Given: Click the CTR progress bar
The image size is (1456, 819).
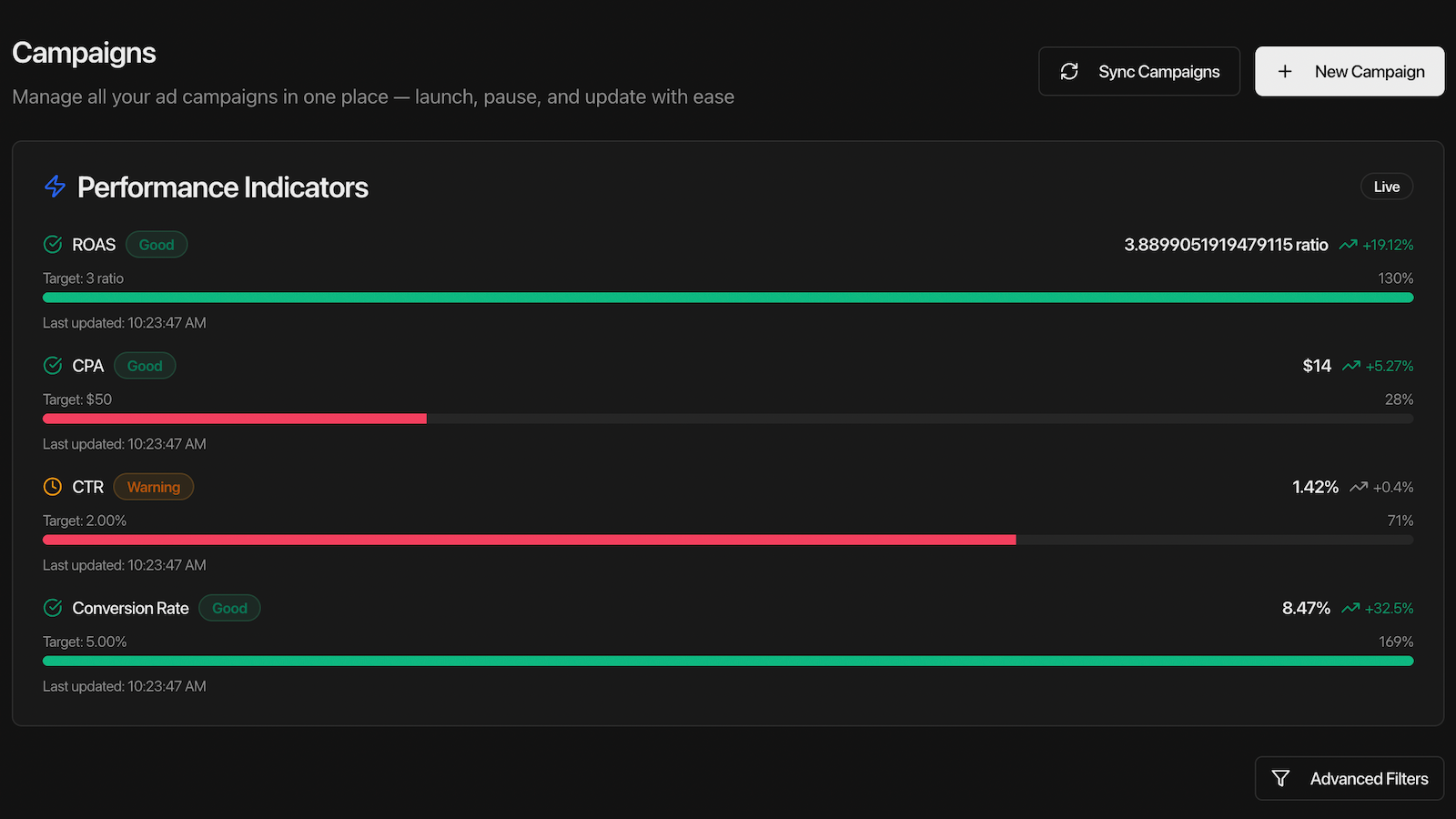Looking at the screenshot, I should coord(728,540).
